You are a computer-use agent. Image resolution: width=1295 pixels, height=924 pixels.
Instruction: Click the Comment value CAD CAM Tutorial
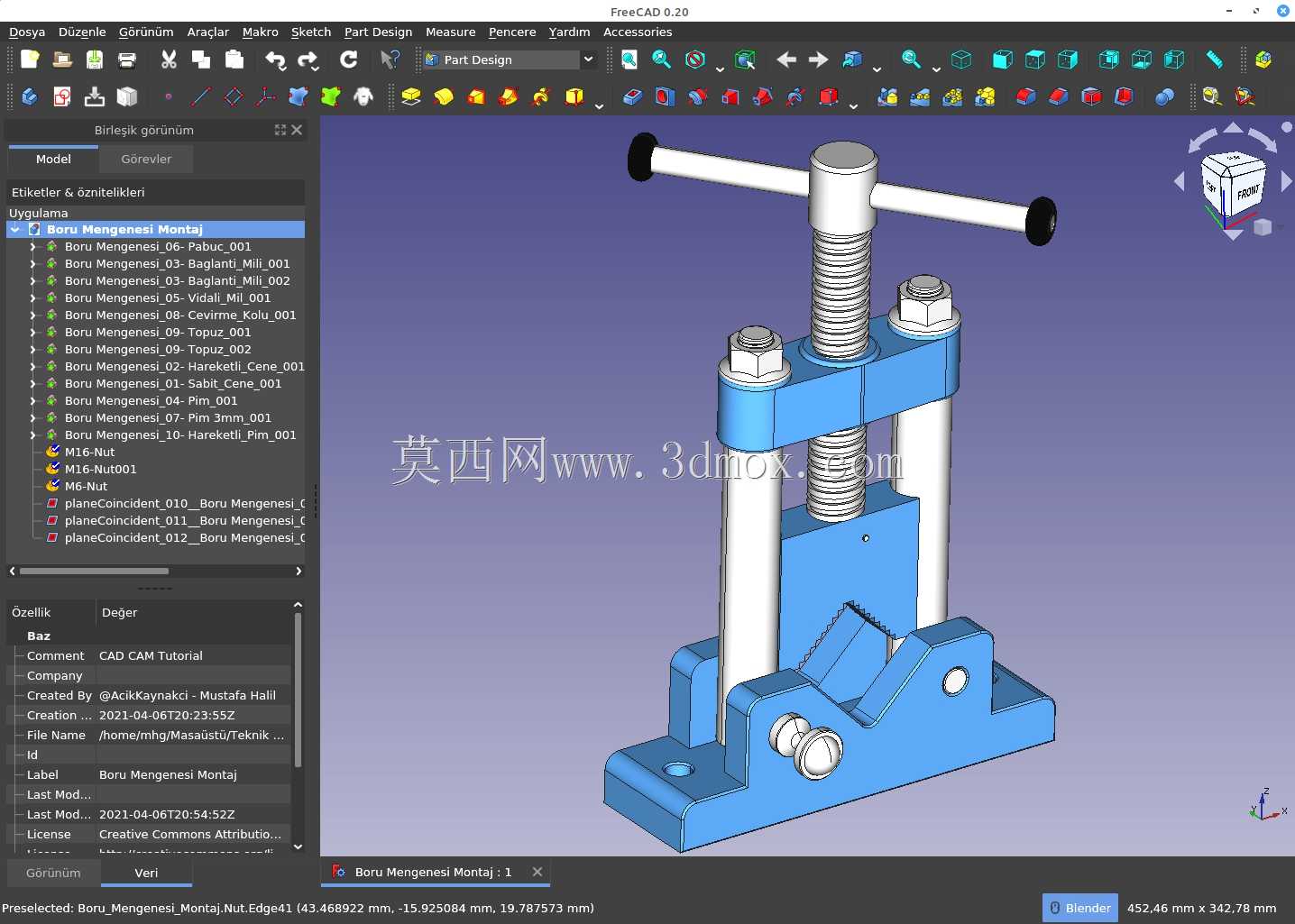151,656
